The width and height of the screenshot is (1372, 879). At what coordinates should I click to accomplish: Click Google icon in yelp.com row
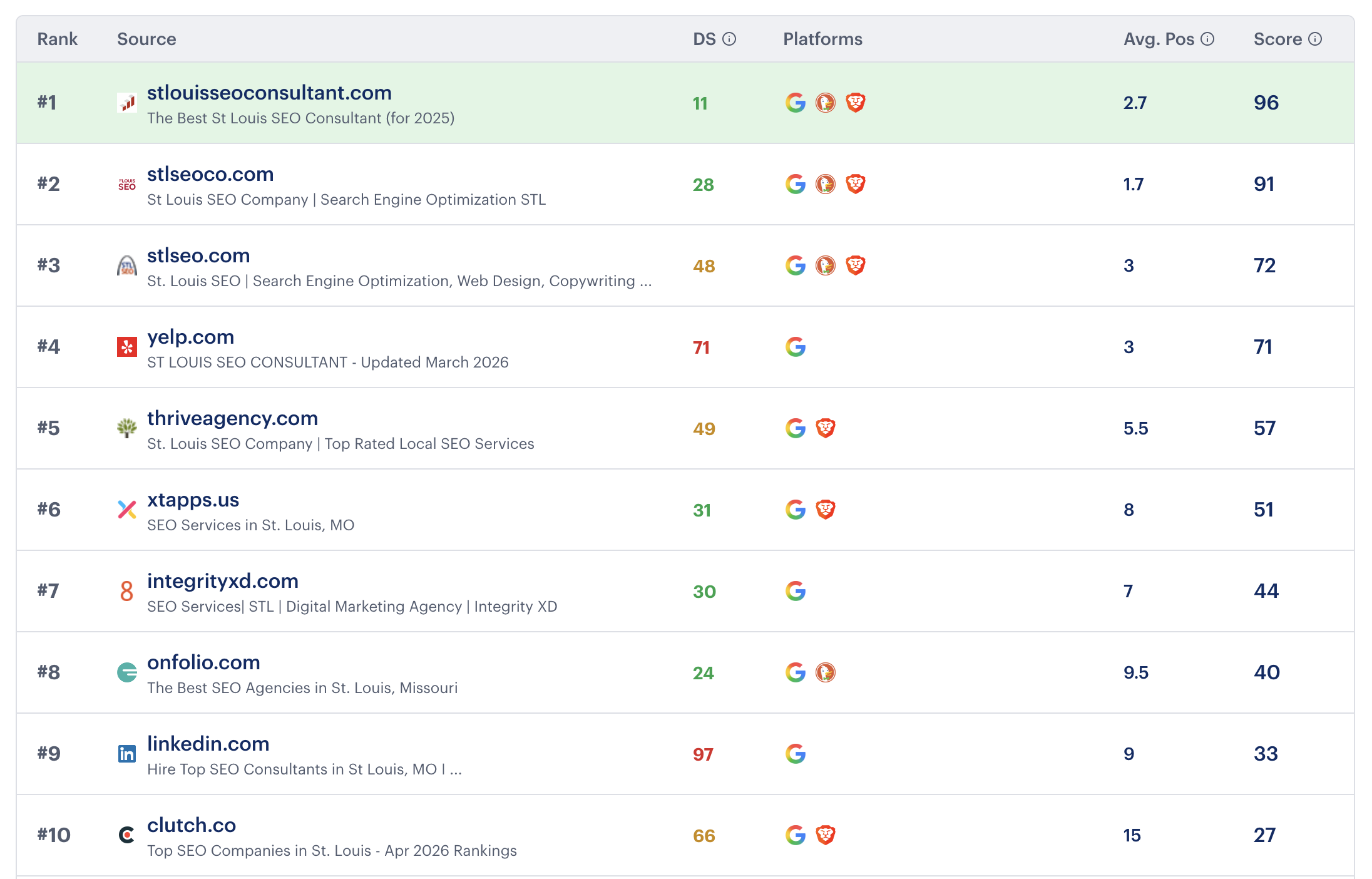pyautogui.click(x=796, y=347)
